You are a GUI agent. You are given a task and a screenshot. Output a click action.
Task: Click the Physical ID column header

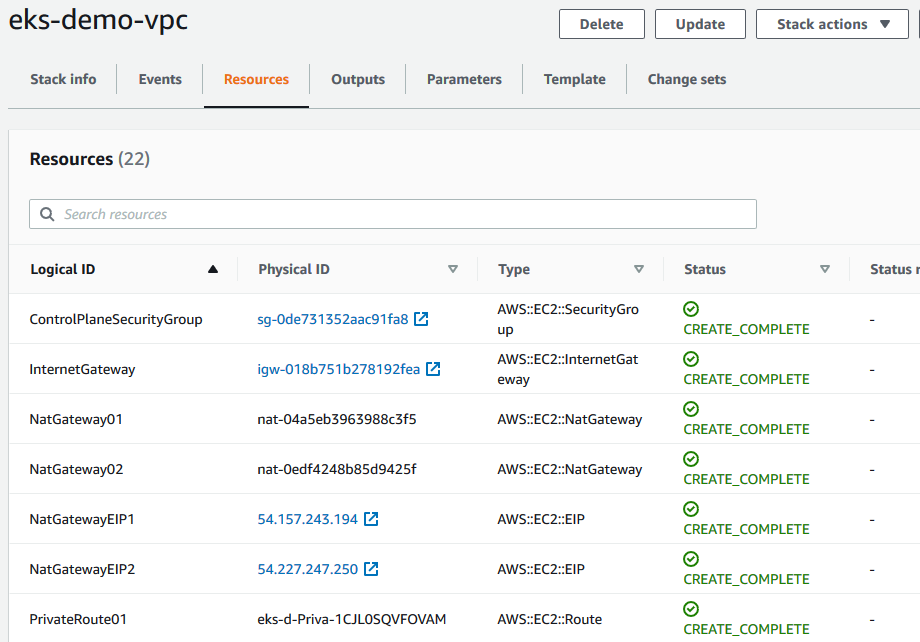294,269
